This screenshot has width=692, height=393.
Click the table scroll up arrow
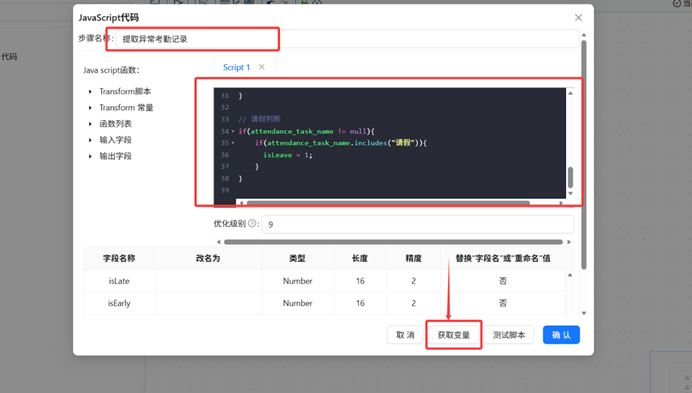tap(570, 275)
